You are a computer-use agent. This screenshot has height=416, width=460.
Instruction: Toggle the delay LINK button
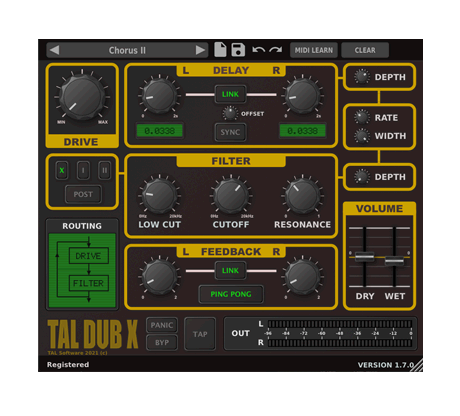coord(230,94)
